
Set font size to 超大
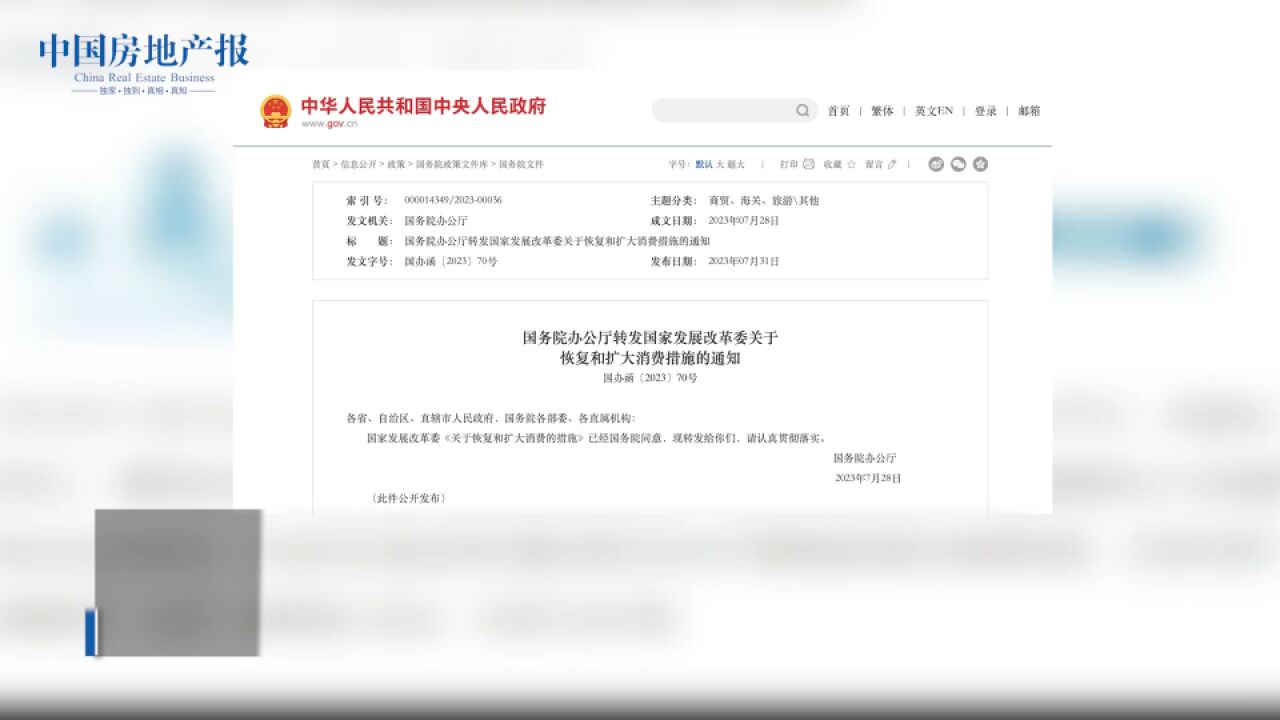coord(736,164)
